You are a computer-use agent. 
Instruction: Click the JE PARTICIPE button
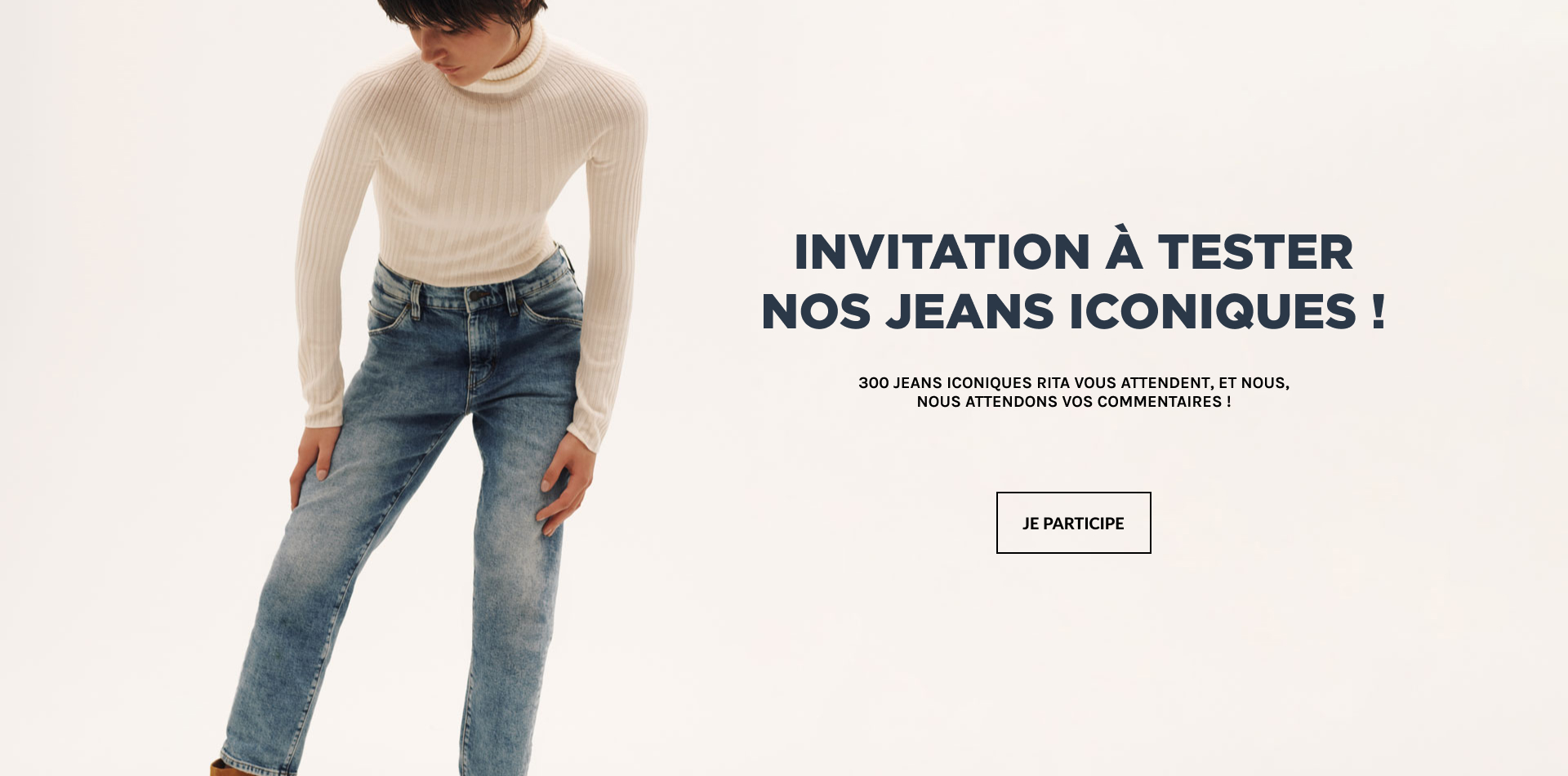tap(1073, 523)
